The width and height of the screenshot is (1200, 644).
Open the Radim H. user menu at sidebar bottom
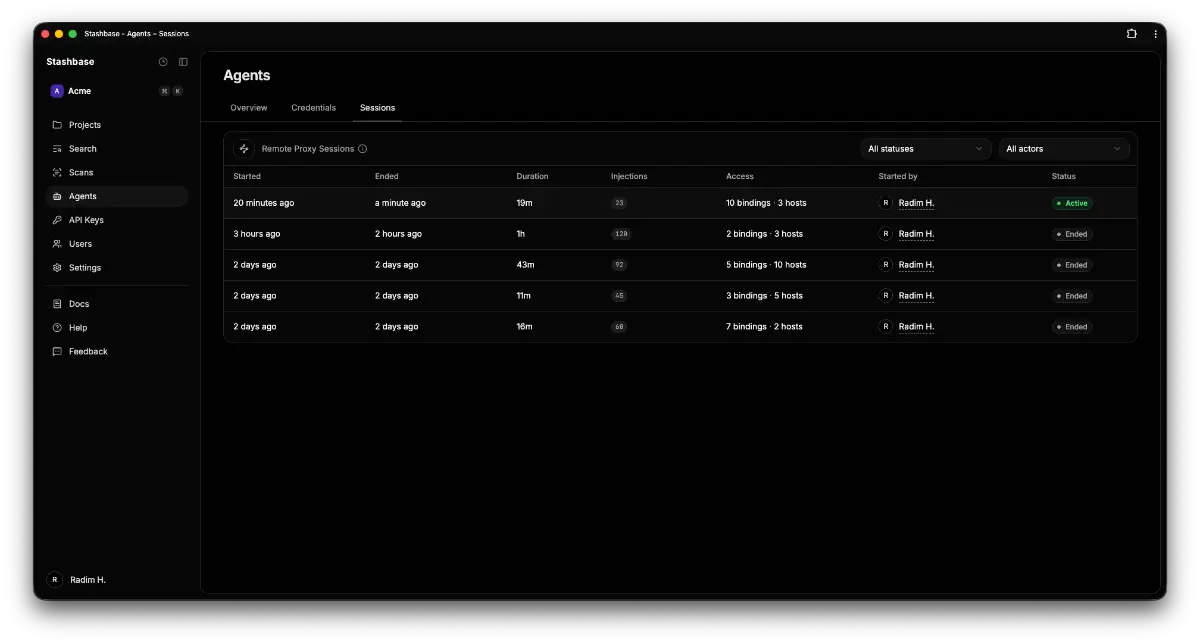[117, 580]
